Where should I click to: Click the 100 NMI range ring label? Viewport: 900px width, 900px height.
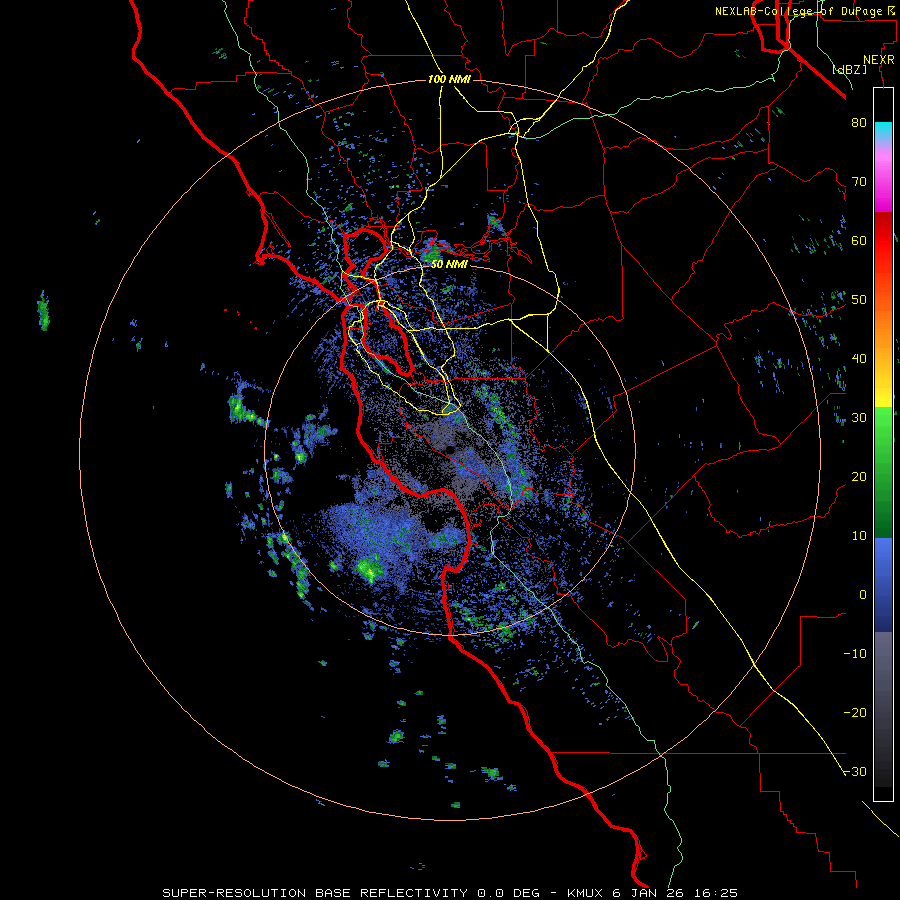point(449,79)
